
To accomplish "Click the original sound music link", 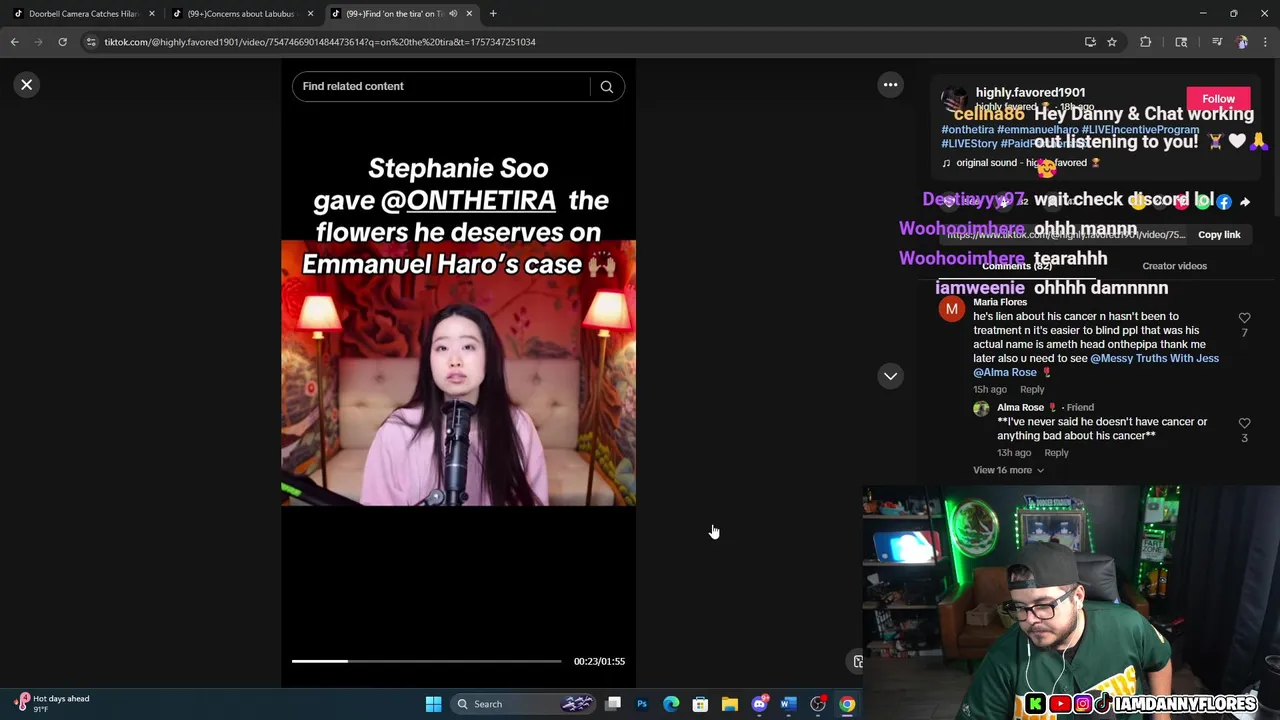I will (1020, 163).
